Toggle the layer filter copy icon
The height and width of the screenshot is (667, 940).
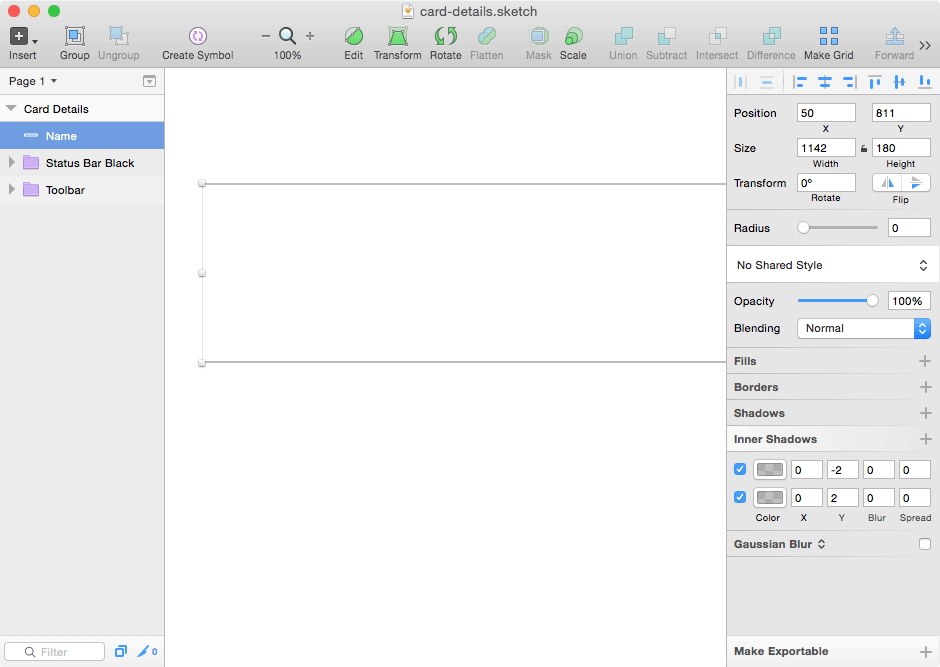(x=121, y=651)
